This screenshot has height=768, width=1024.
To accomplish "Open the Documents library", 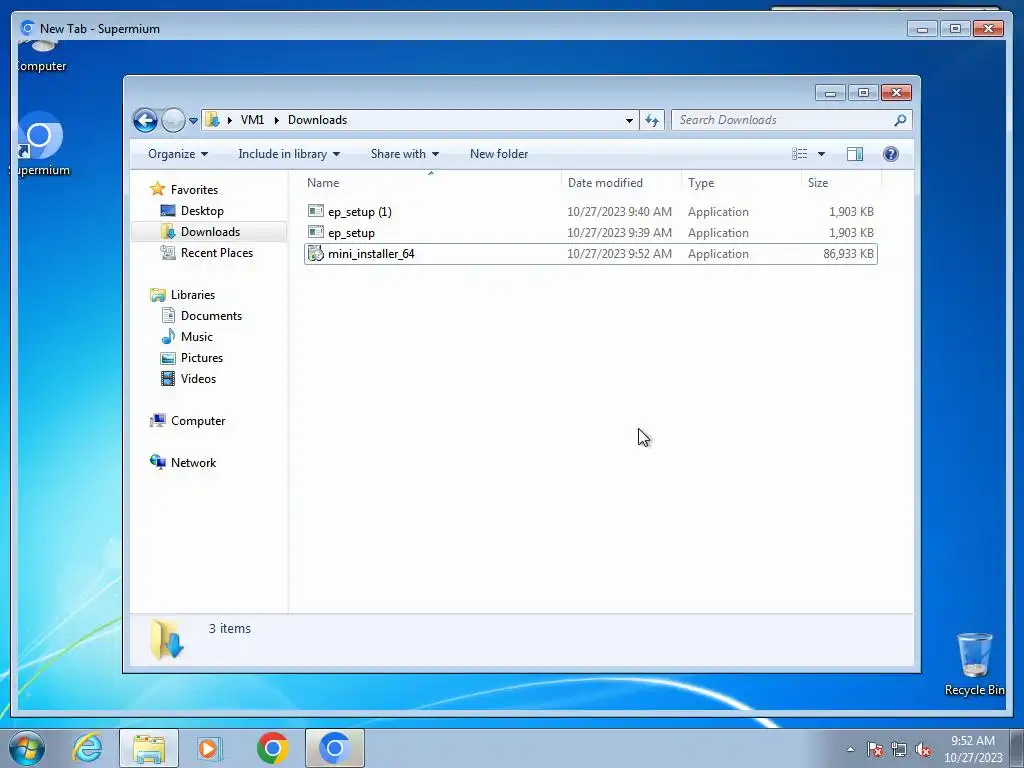I will coord(211,316).
